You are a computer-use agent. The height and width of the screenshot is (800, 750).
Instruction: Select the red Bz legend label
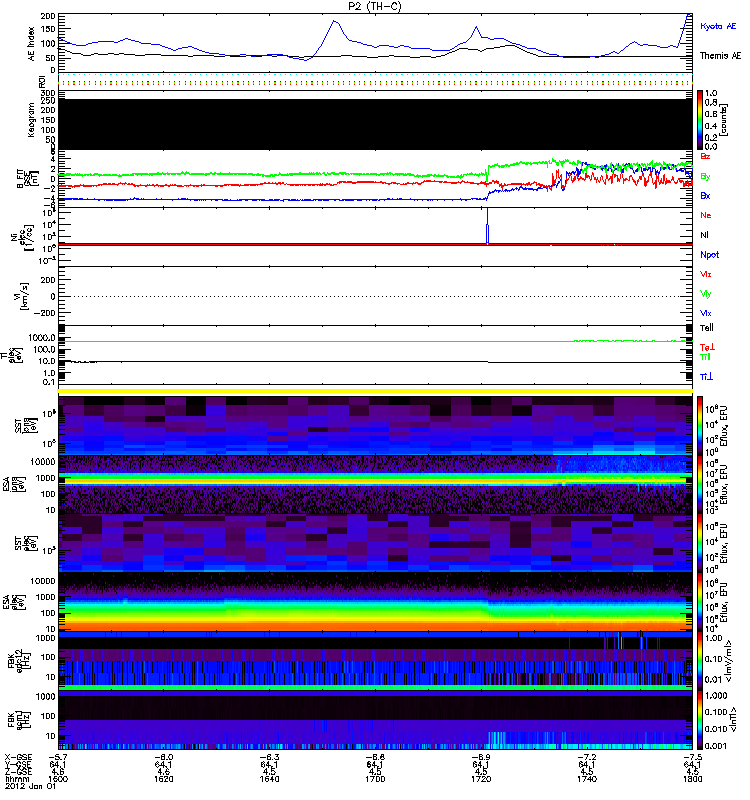(x=705, y=156)
